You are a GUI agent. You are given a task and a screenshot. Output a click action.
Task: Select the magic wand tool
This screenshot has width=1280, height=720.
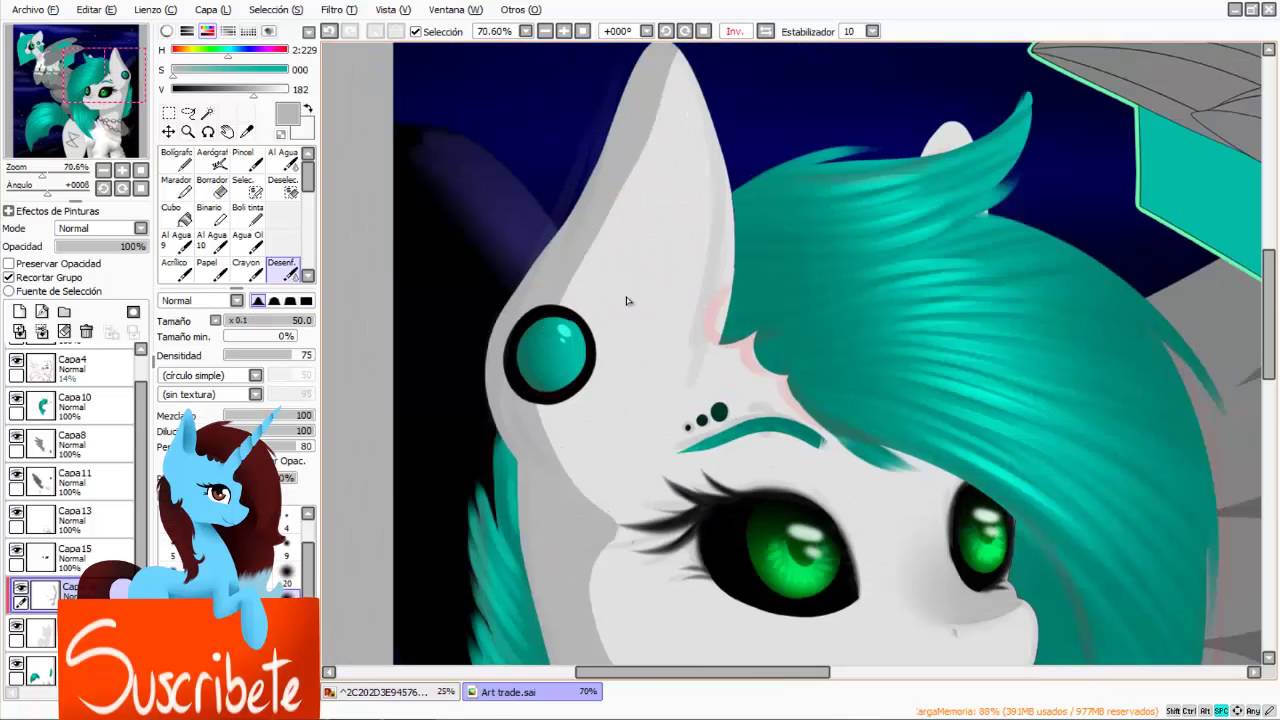click(x=208, y=113)
